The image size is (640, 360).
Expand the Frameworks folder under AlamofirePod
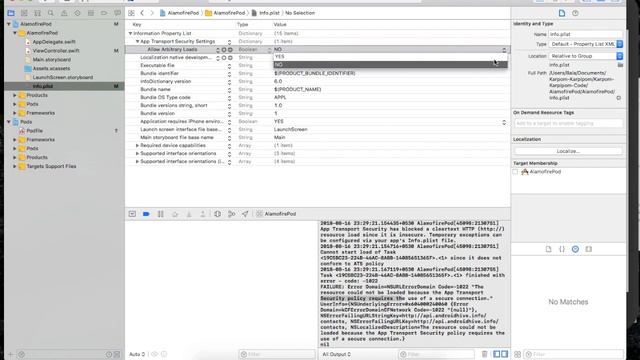[x=15, y=113]
